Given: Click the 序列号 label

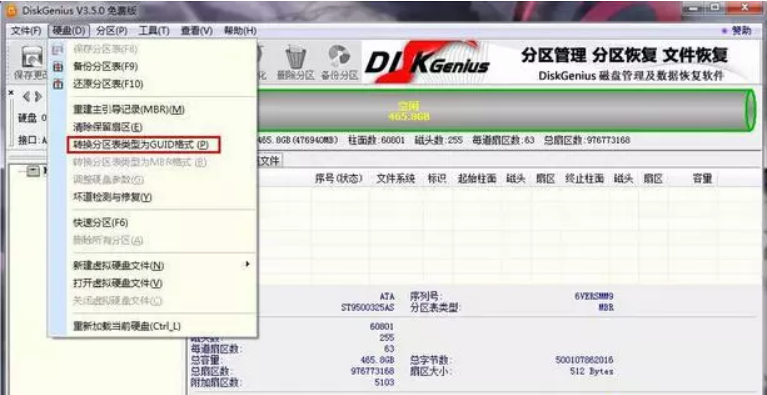Looking at the screenshot, I should coord(426,296).
